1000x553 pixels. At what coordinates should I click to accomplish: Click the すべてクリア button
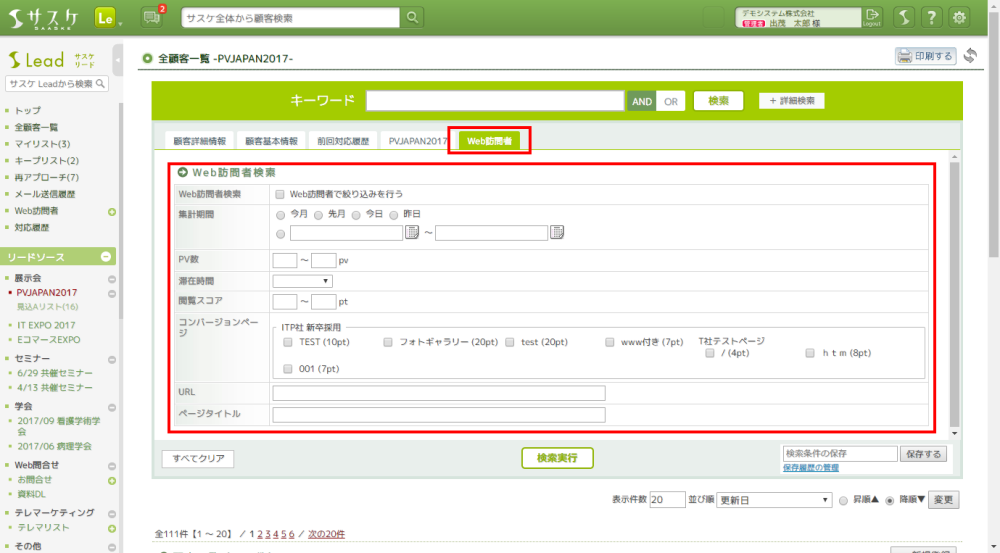(x=198, y=459)
